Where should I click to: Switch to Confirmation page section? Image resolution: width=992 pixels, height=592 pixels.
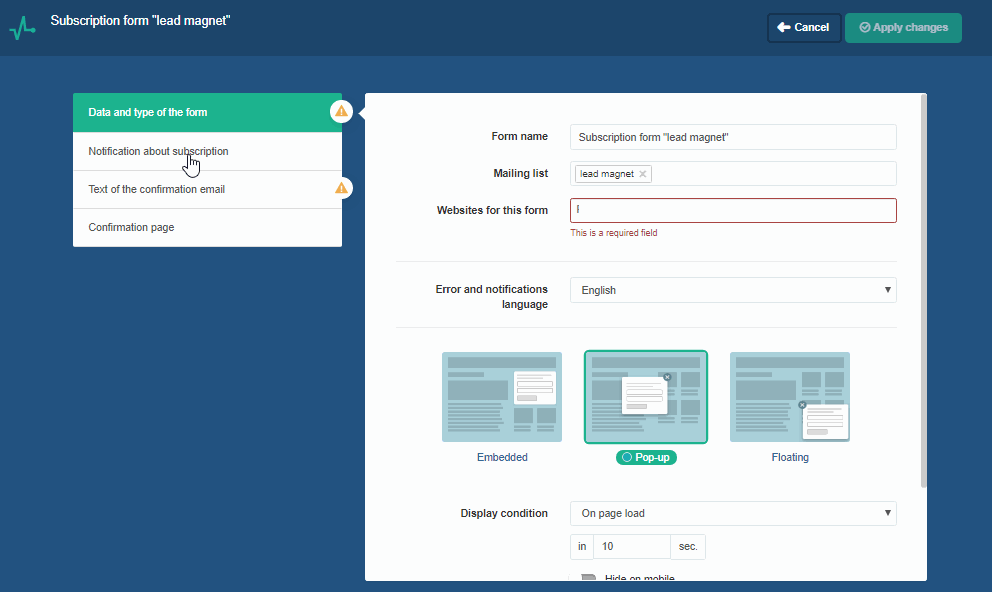click(x=131, y=227)
